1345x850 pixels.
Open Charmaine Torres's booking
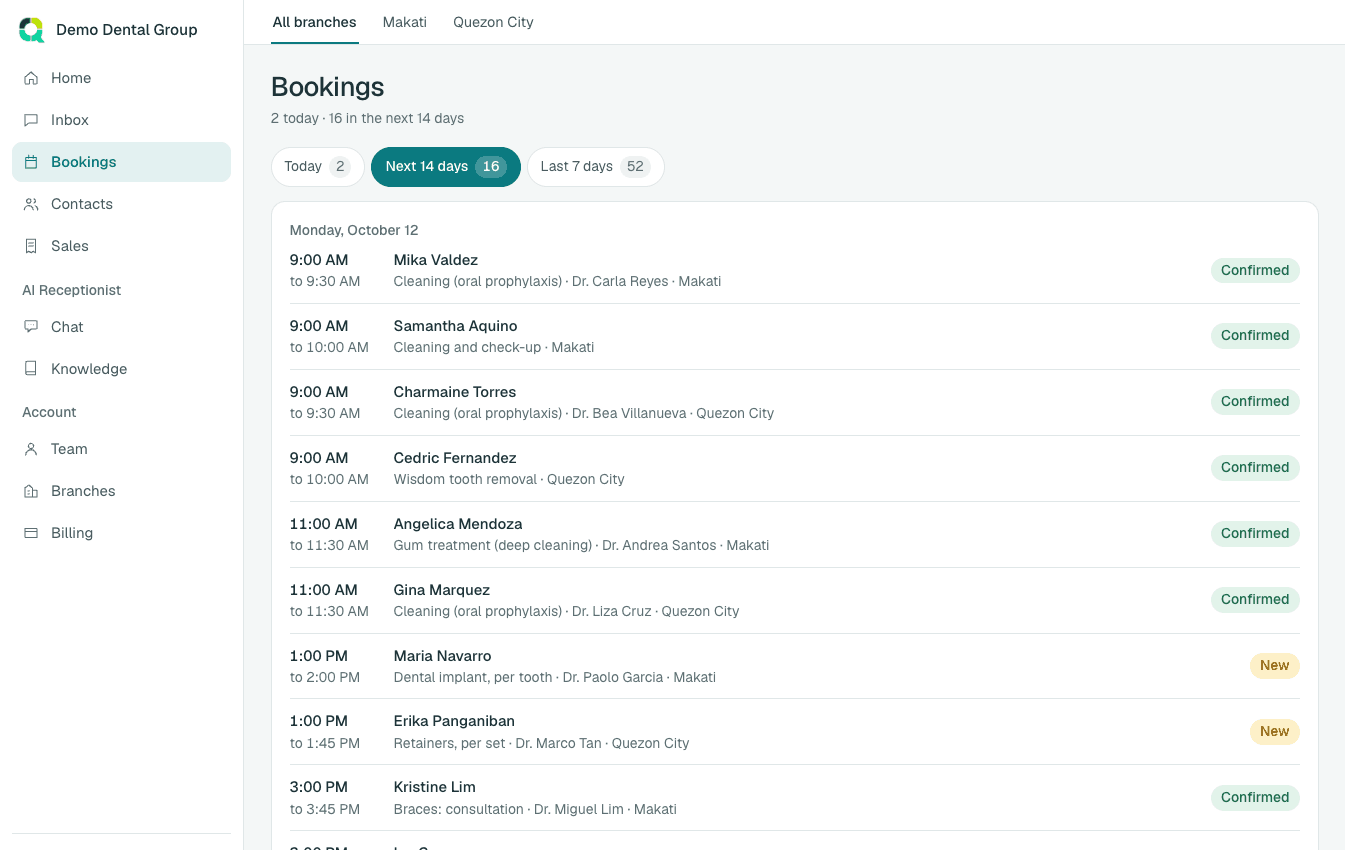[794, 402]
